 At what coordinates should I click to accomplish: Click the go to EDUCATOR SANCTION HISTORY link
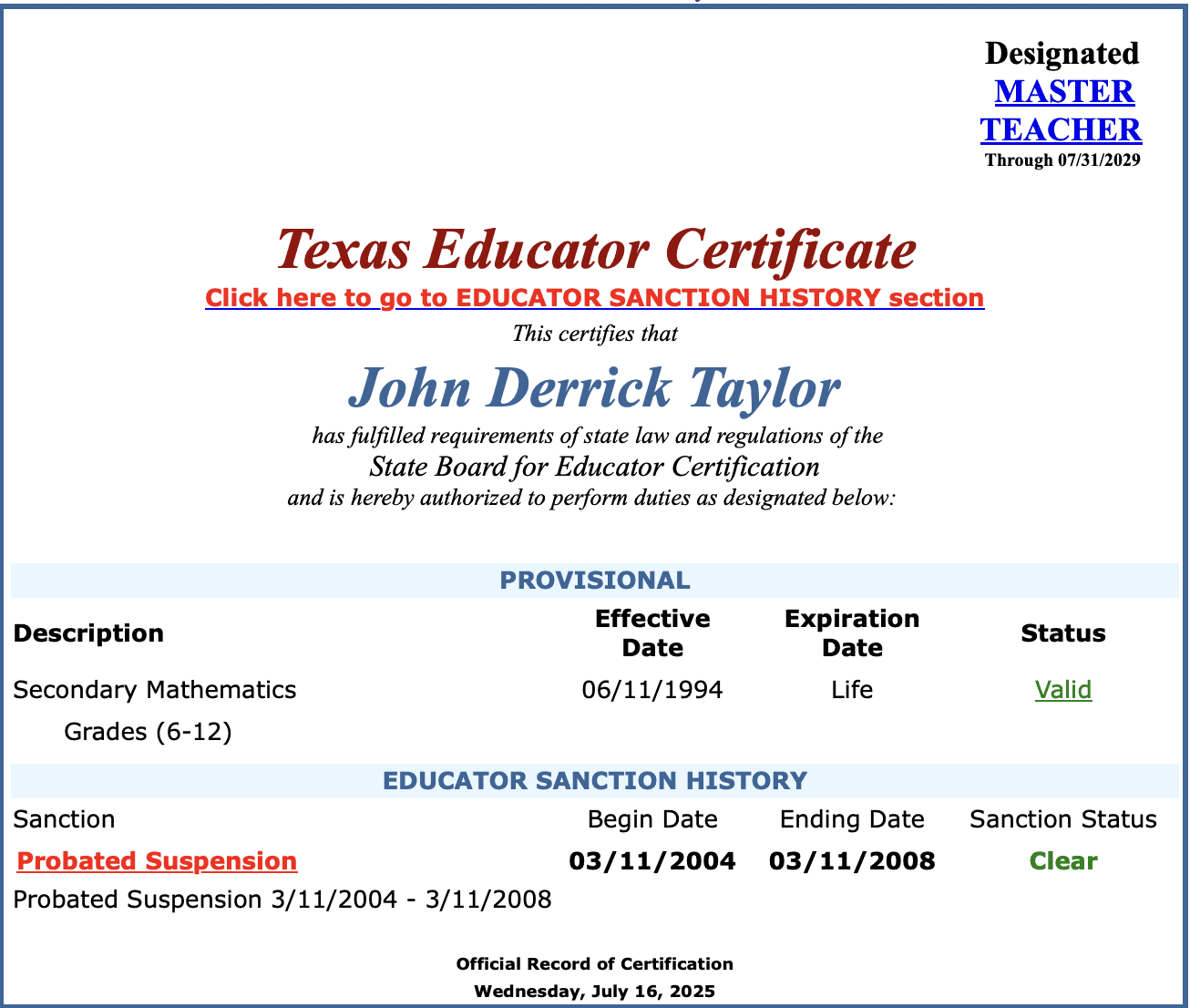(594, 298)
